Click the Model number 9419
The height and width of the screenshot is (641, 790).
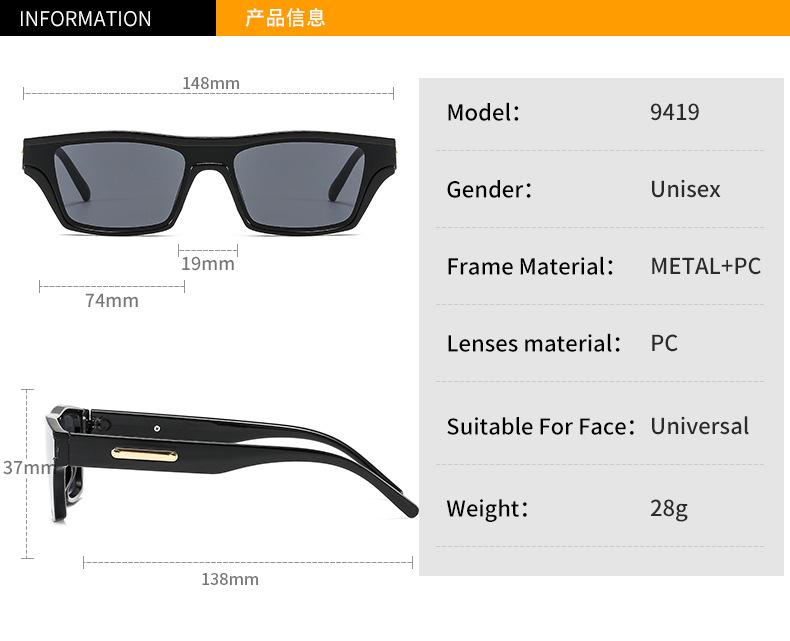[675, 112]
